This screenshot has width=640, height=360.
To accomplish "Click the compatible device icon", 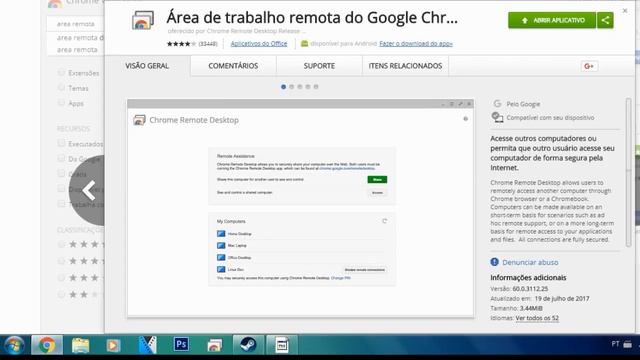I will coord(497,118).
